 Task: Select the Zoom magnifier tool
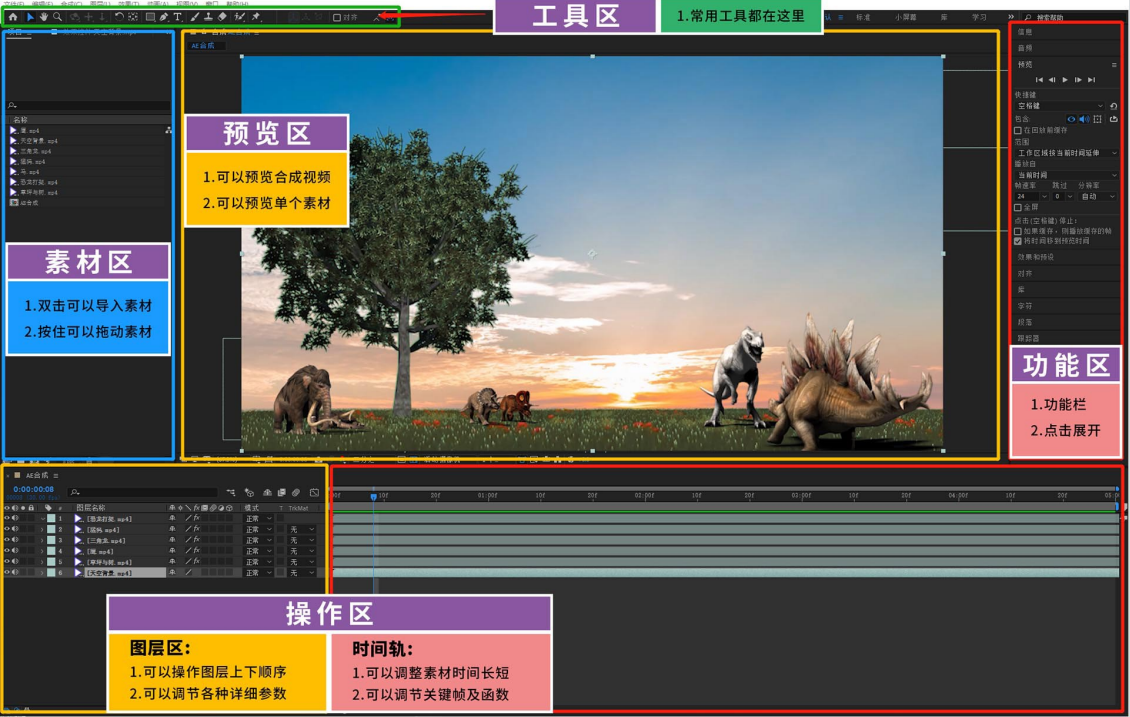58,17
